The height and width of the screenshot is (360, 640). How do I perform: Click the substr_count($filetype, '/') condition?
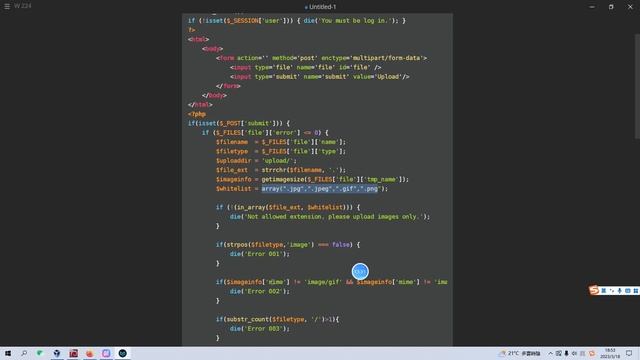pyautogui.click(x=278, y=320)
